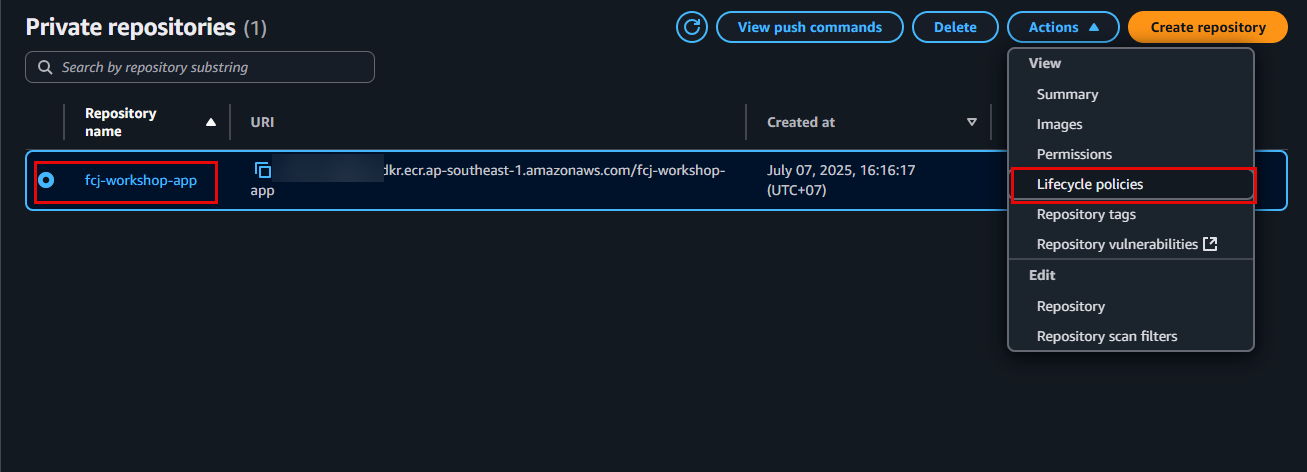Click the View push commands button

[809, 27]
